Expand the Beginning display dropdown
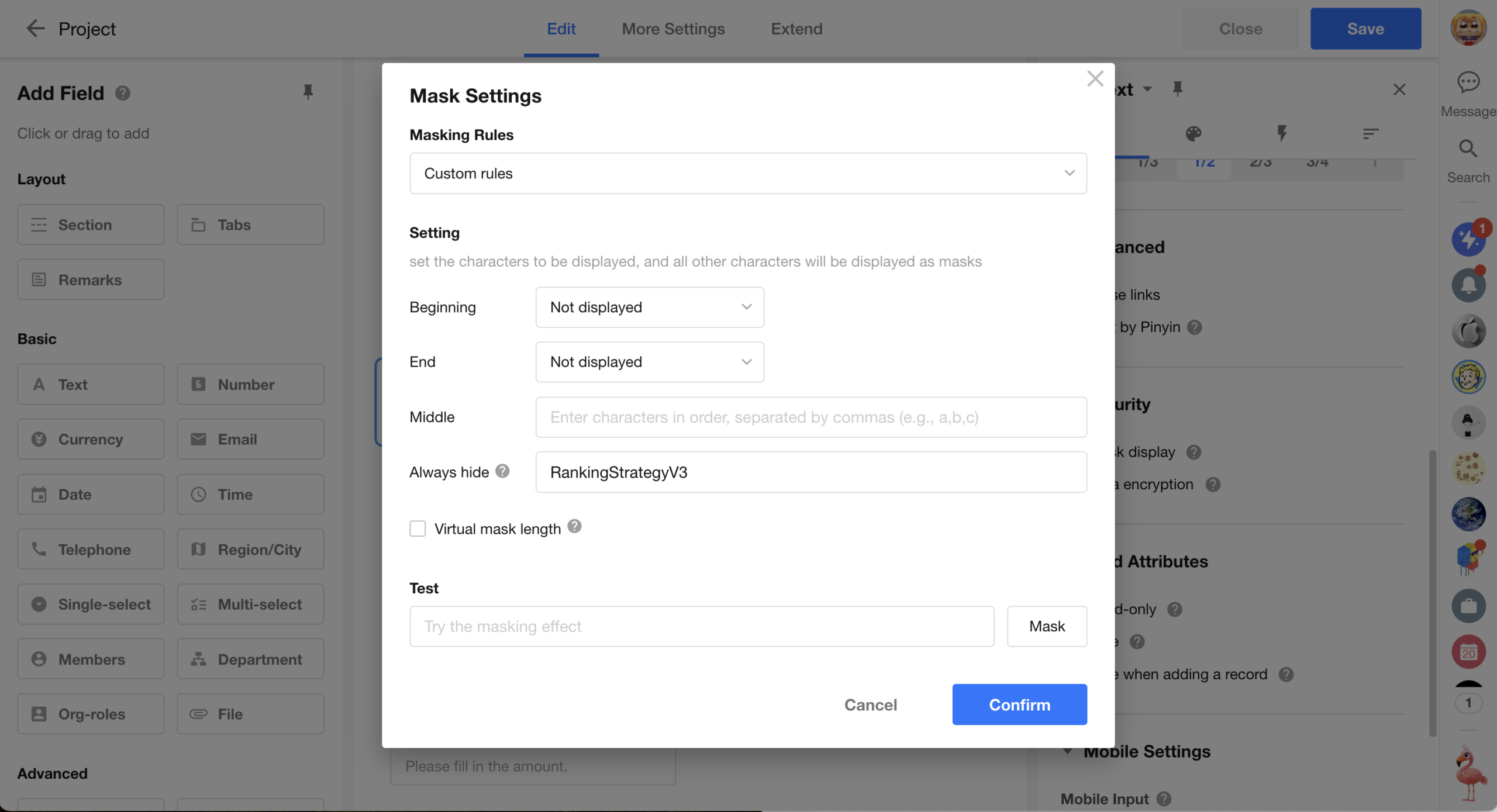The width and height of the screenshot is (1497, 812). (x=650, y=307)
